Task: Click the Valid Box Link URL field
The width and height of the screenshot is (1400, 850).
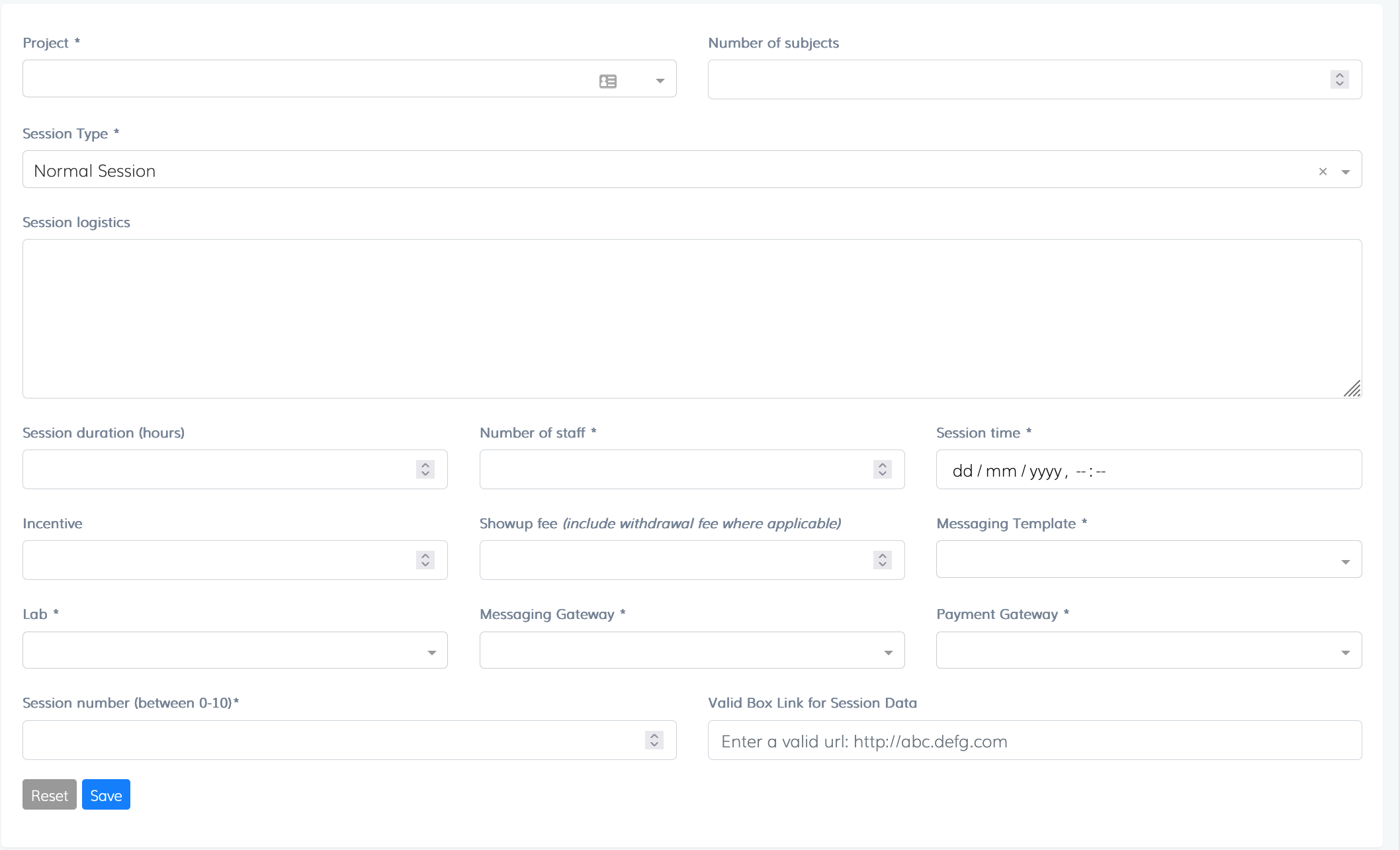Action: coord(1034,741)
